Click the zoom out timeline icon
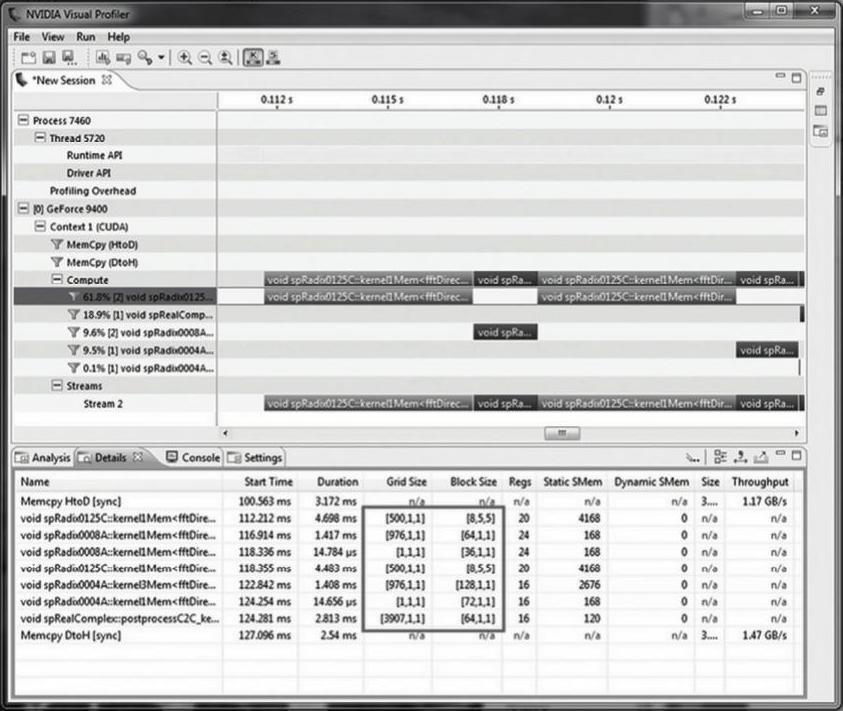 205,58
